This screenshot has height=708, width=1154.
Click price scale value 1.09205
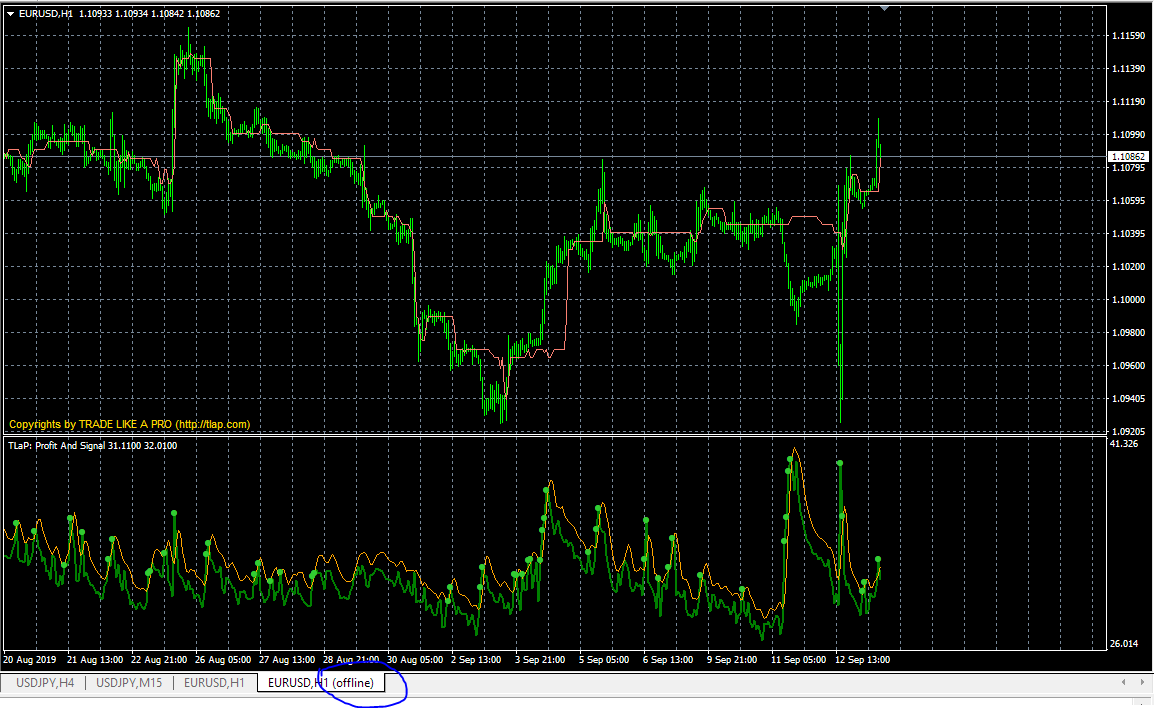[1128, 431]
